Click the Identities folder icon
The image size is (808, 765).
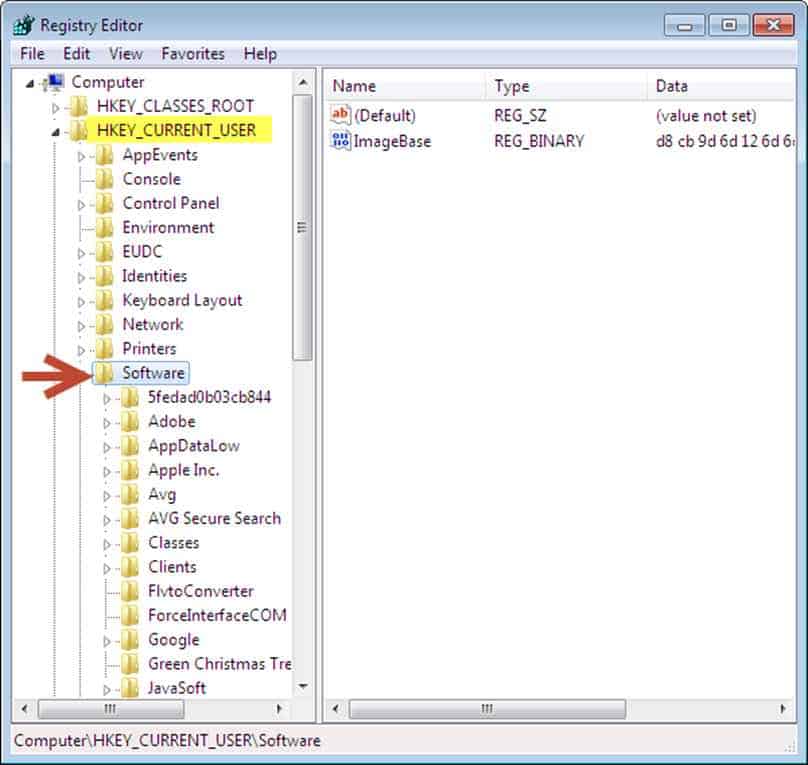pos(104,276)
